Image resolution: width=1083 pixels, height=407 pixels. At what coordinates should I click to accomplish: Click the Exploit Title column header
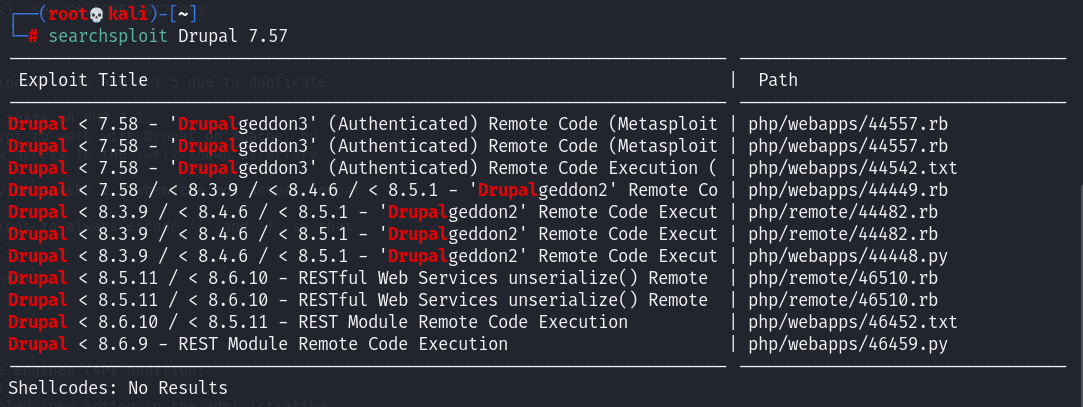pos(83,80)
